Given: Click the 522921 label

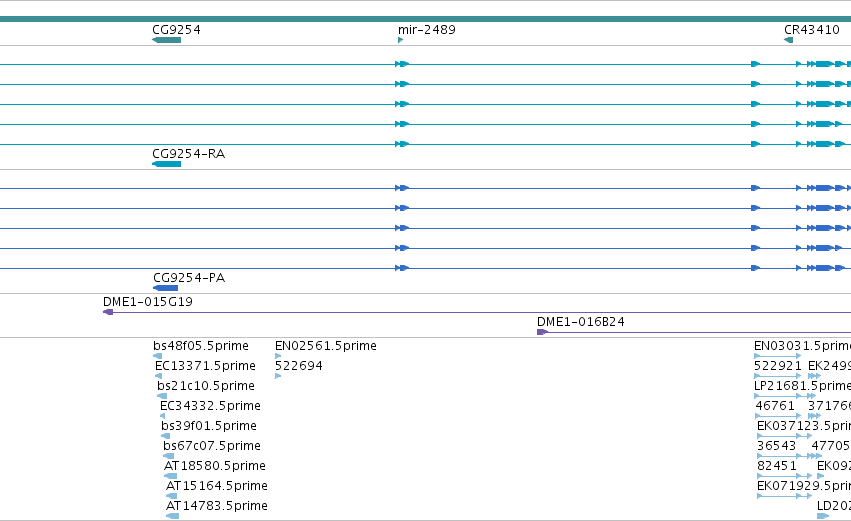Looking at the screenshot, I should (778, 366).
